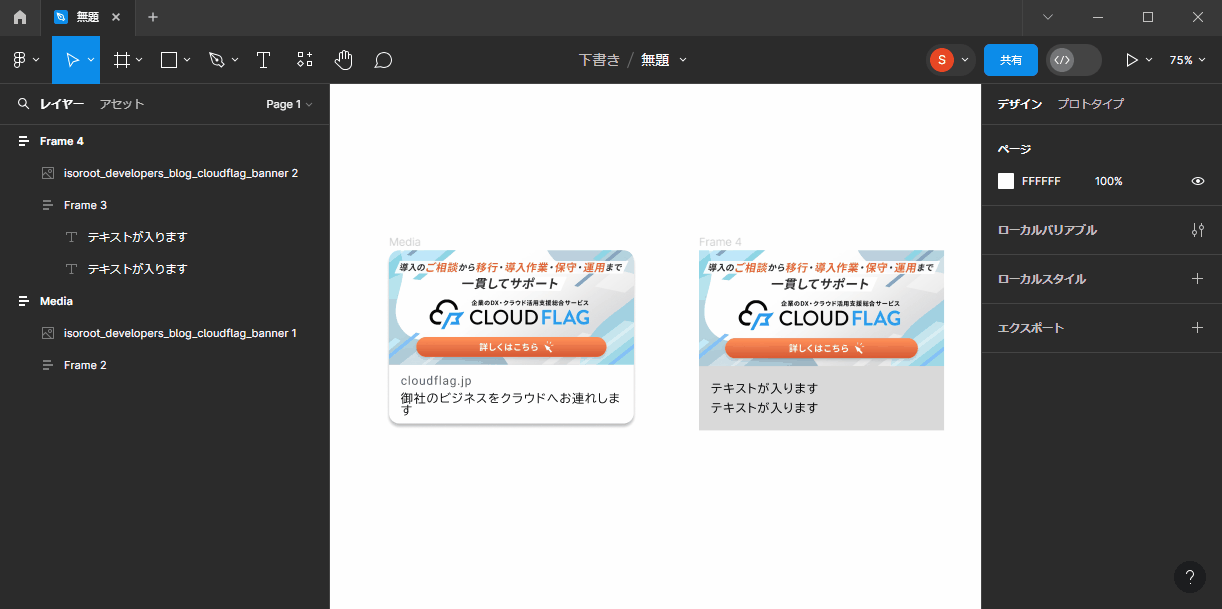Open local variables settings icon

(x=1198, y=230)
